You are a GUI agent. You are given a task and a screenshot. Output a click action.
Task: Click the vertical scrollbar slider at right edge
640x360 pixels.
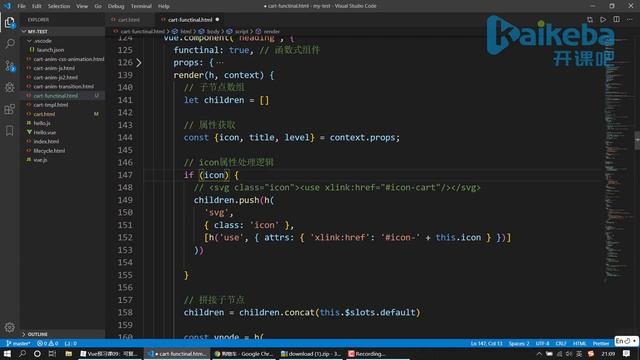[x=637, y=140]
